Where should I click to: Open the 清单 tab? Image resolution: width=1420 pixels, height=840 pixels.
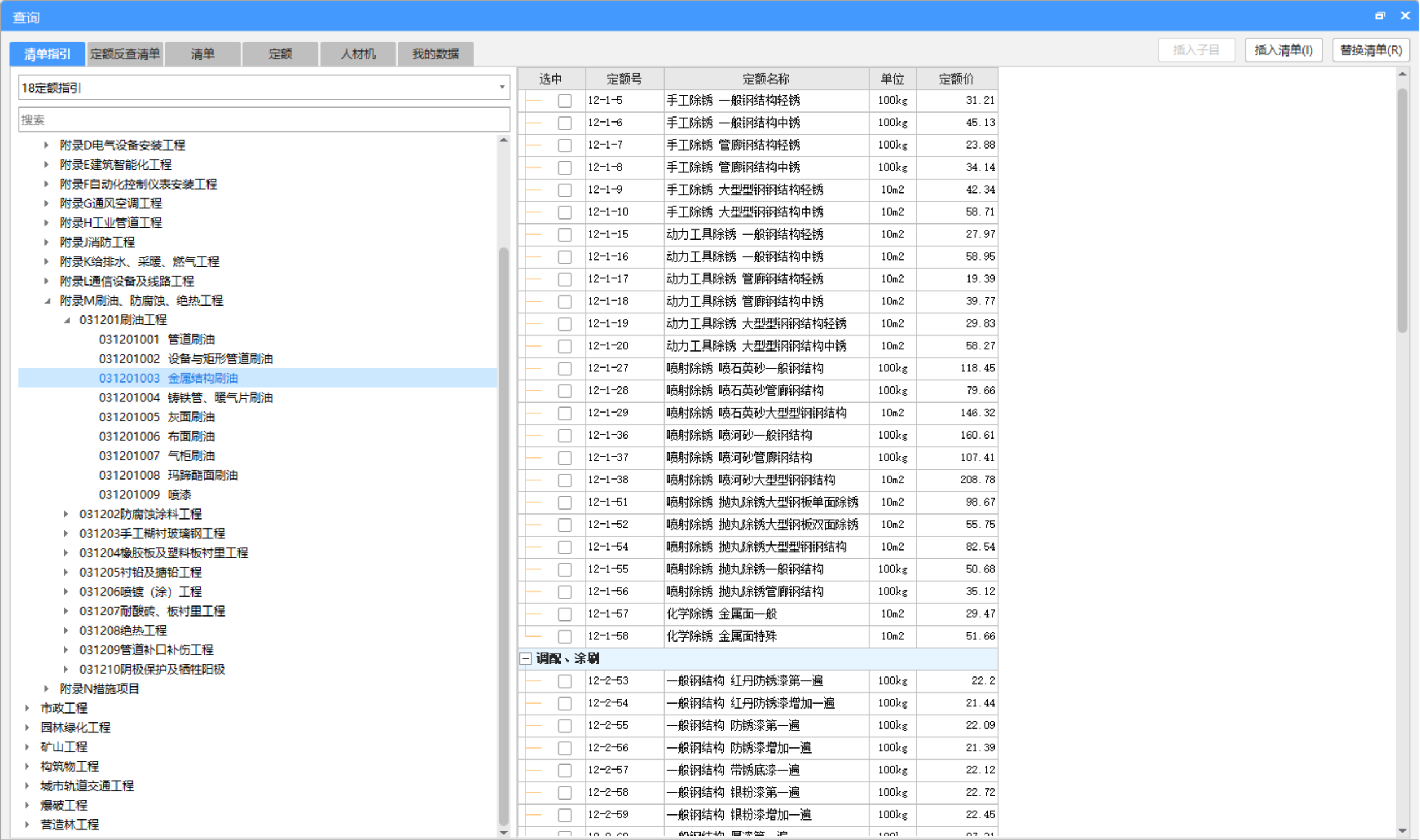[x=202, y=54]
